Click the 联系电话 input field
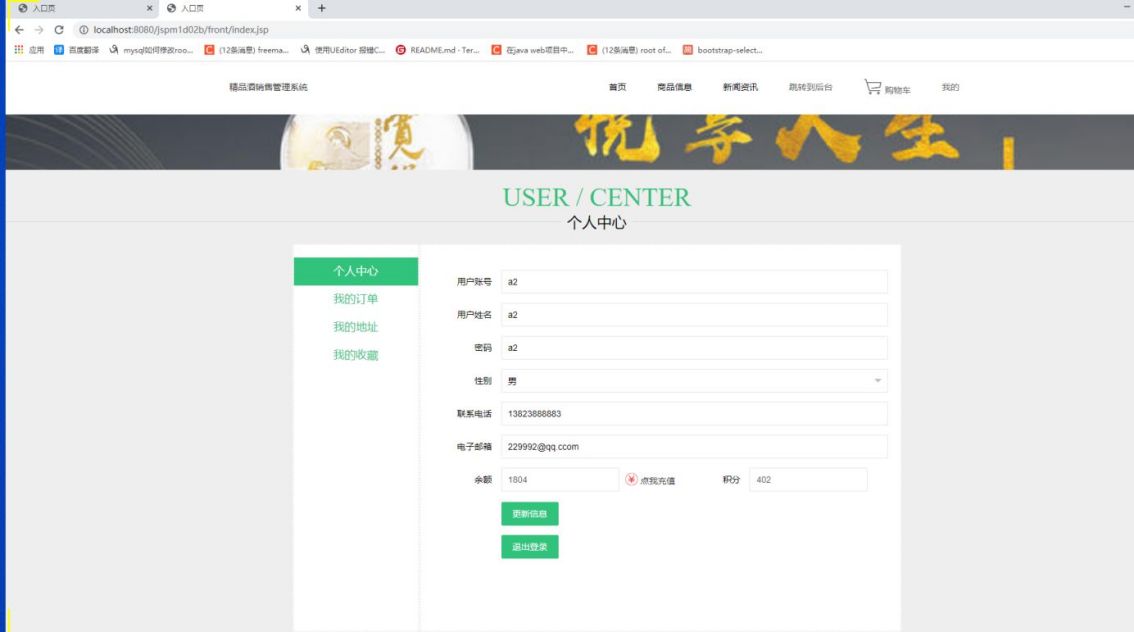This screenshot has height=632, width=1134. coord(694,414)
